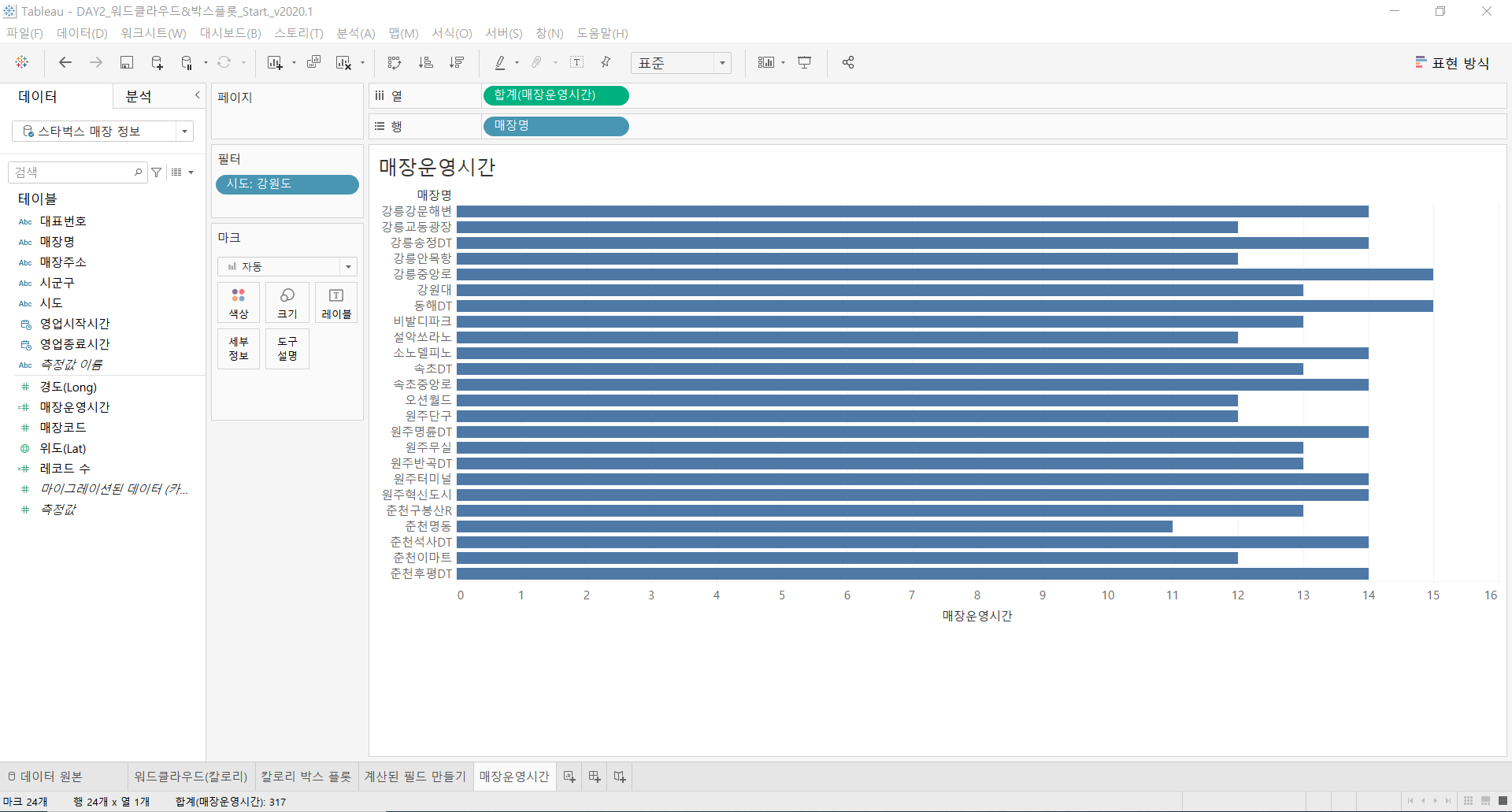Open the 서식(O) menu

point(452,33)
